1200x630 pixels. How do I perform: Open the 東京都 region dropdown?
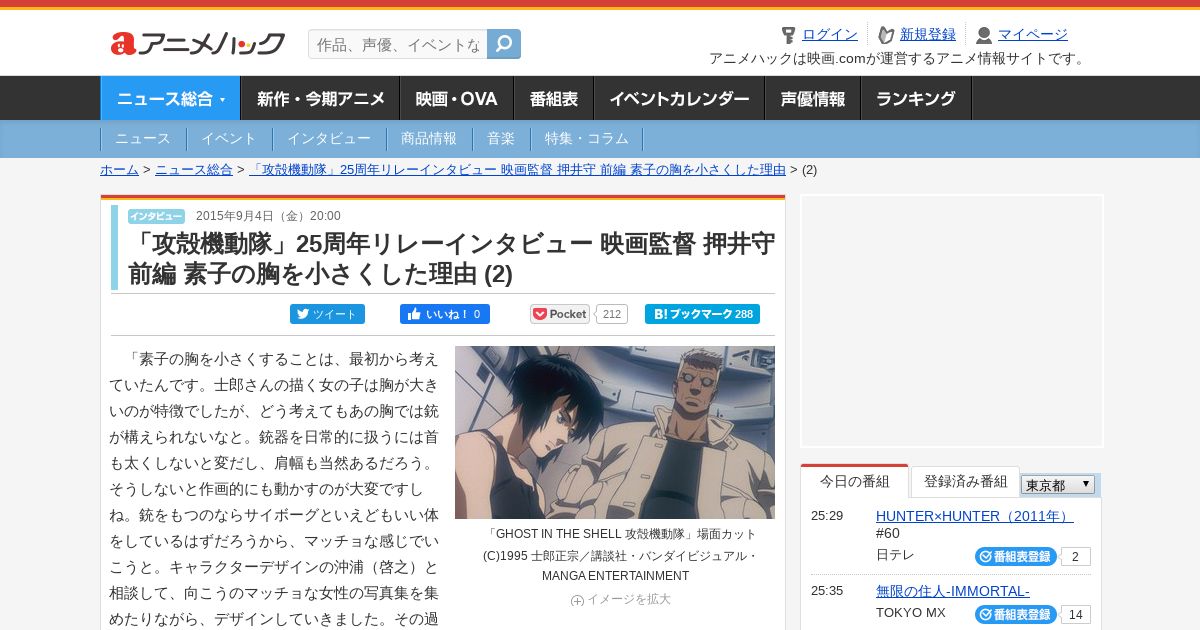point(1058,485)
